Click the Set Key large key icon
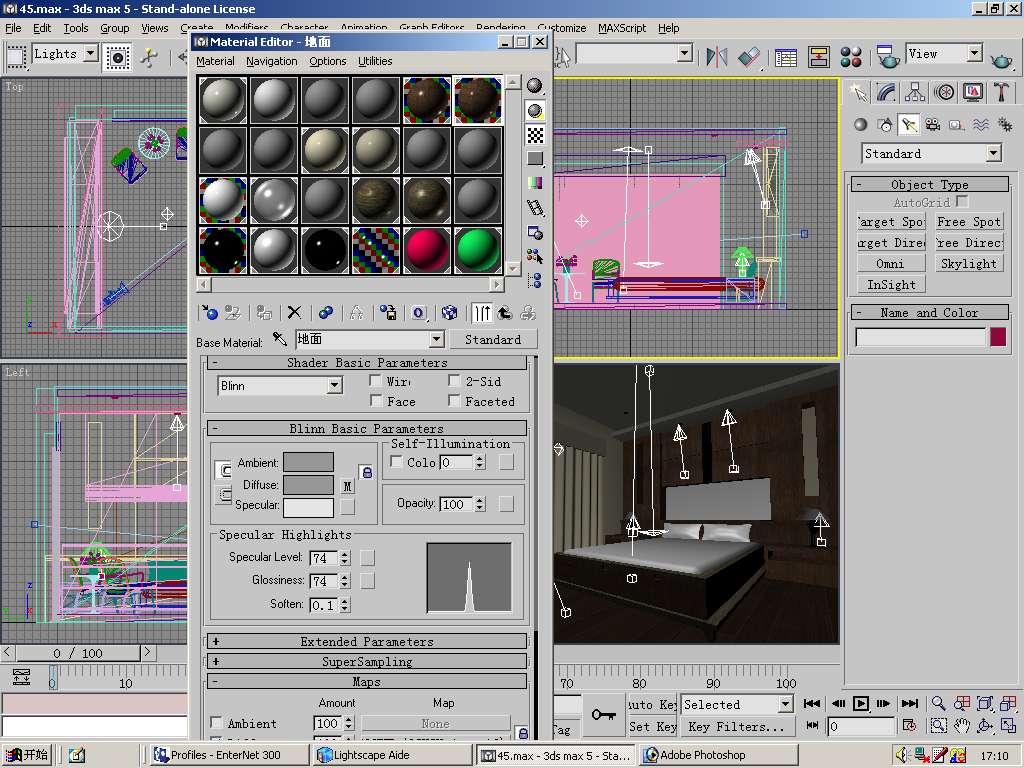Screen dimensions: 1024x768 (603, 714)
